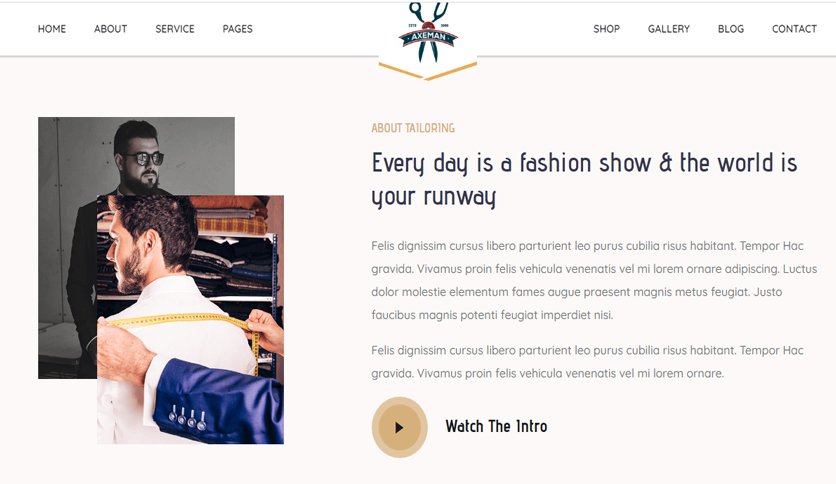Click the Watch The Intro text
Screen dimensions: 836x484
[x=496, y=426]
